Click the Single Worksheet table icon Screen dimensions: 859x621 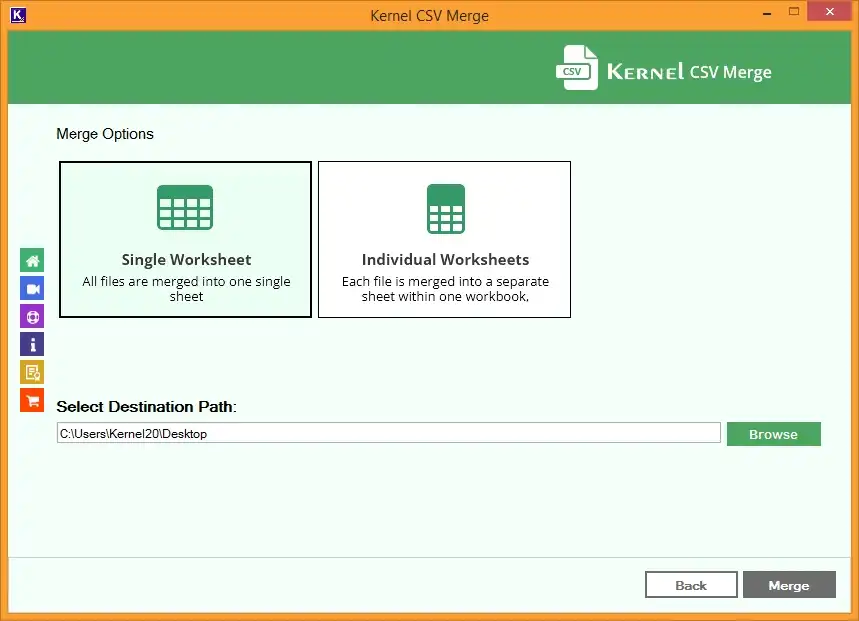(185, 208)
